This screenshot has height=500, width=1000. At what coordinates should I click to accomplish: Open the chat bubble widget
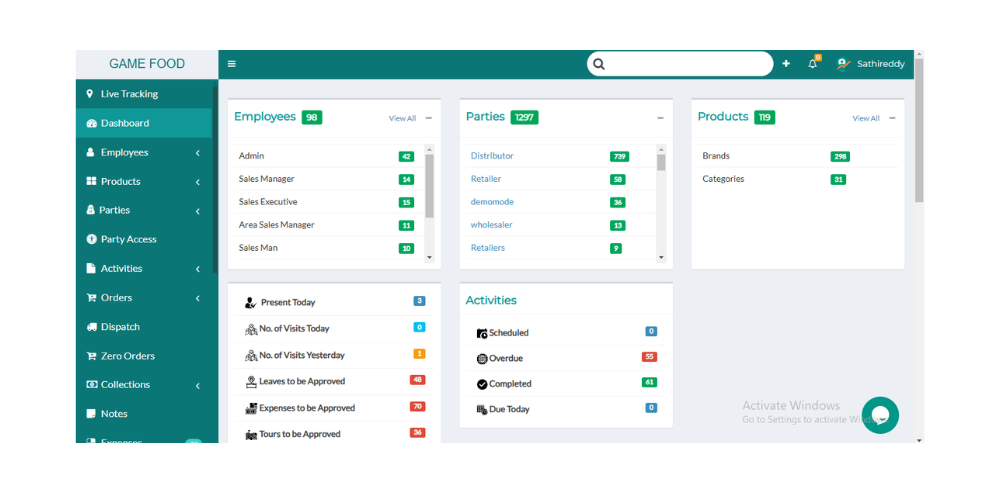pos(880,415)
